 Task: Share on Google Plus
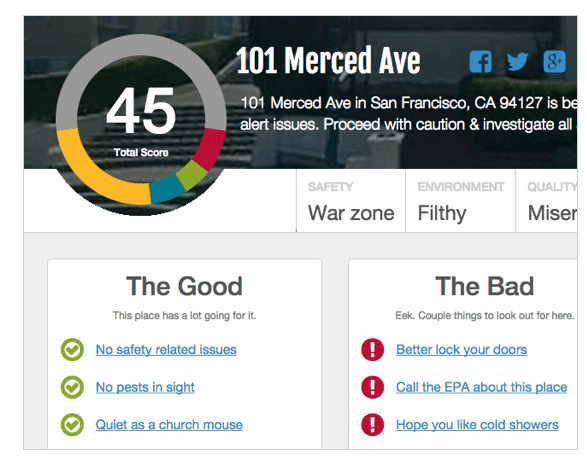click(x=554, y=62)
